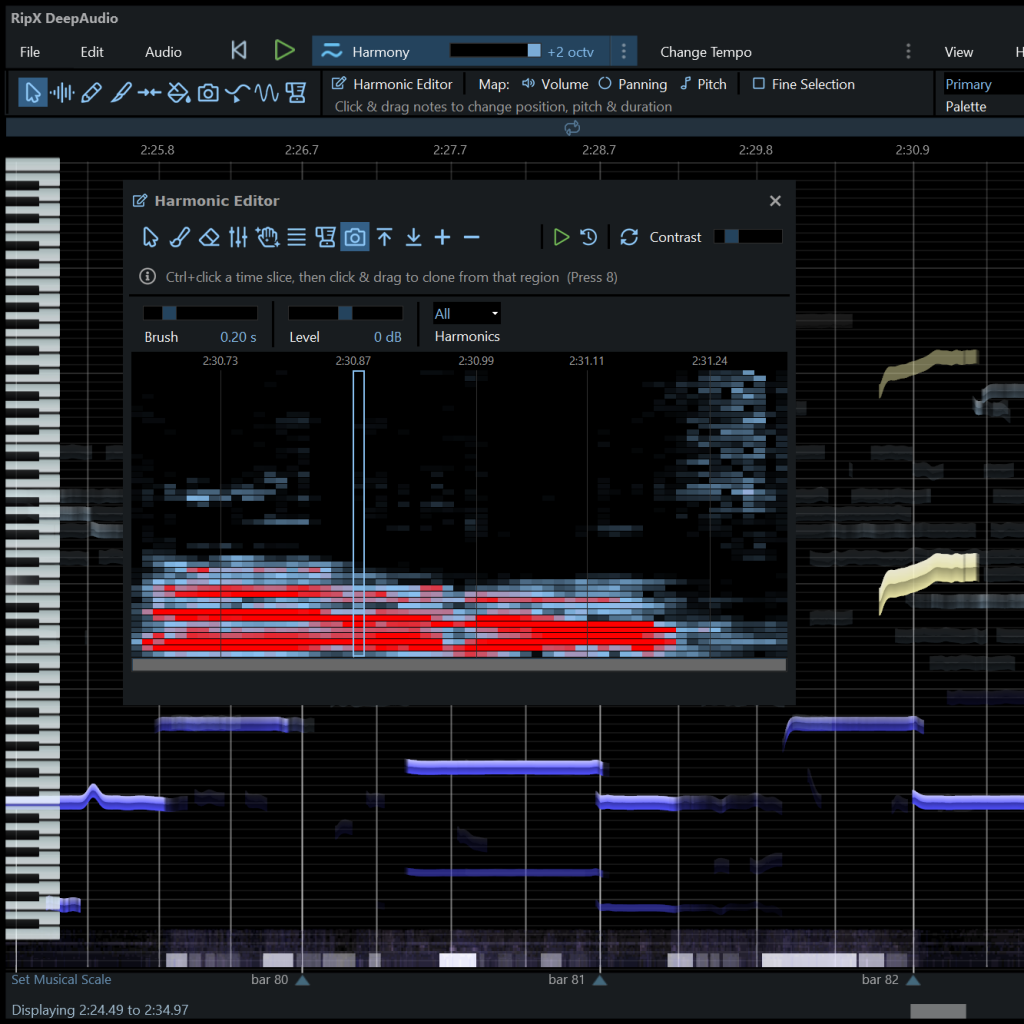Select camera clone tool in Harmonic Editor

point(355,237)
